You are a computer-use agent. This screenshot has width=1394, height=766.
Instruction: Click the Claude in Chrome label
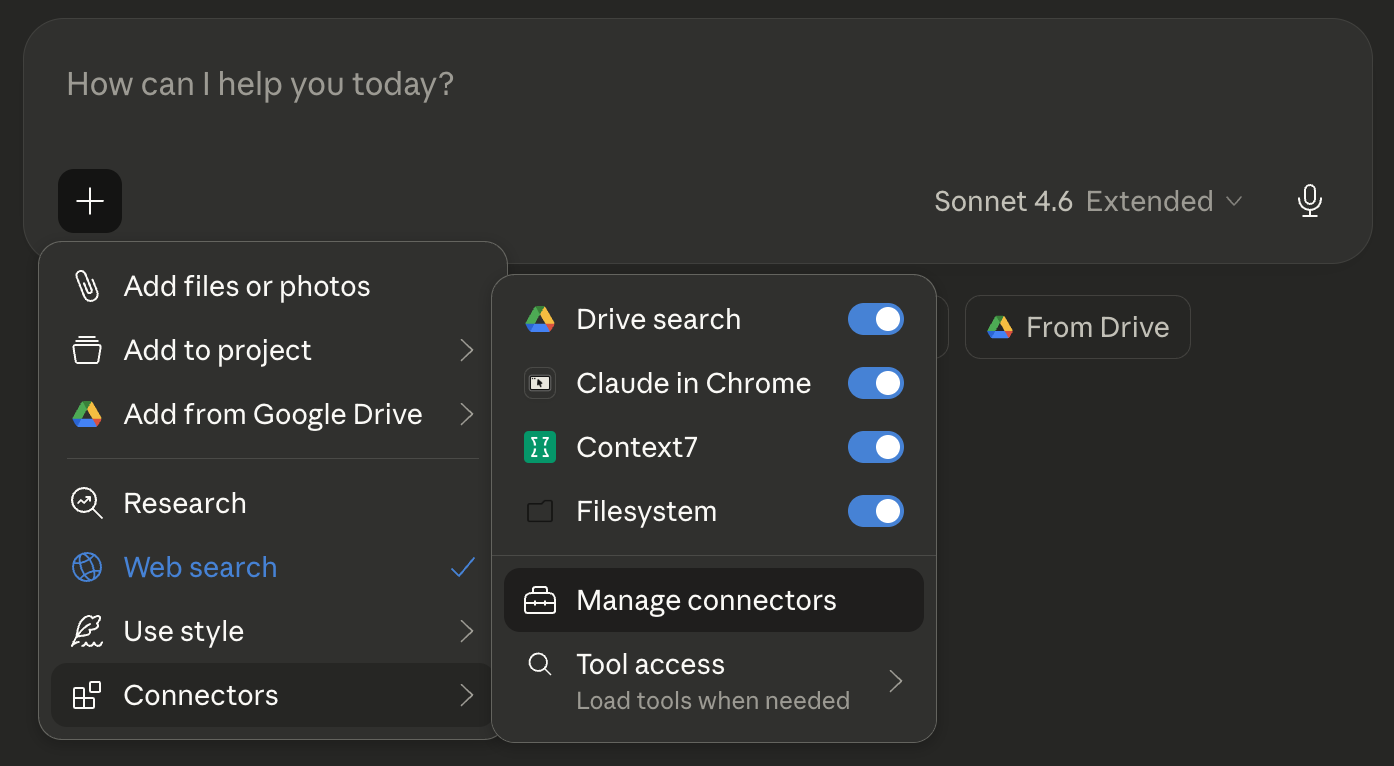694,383
